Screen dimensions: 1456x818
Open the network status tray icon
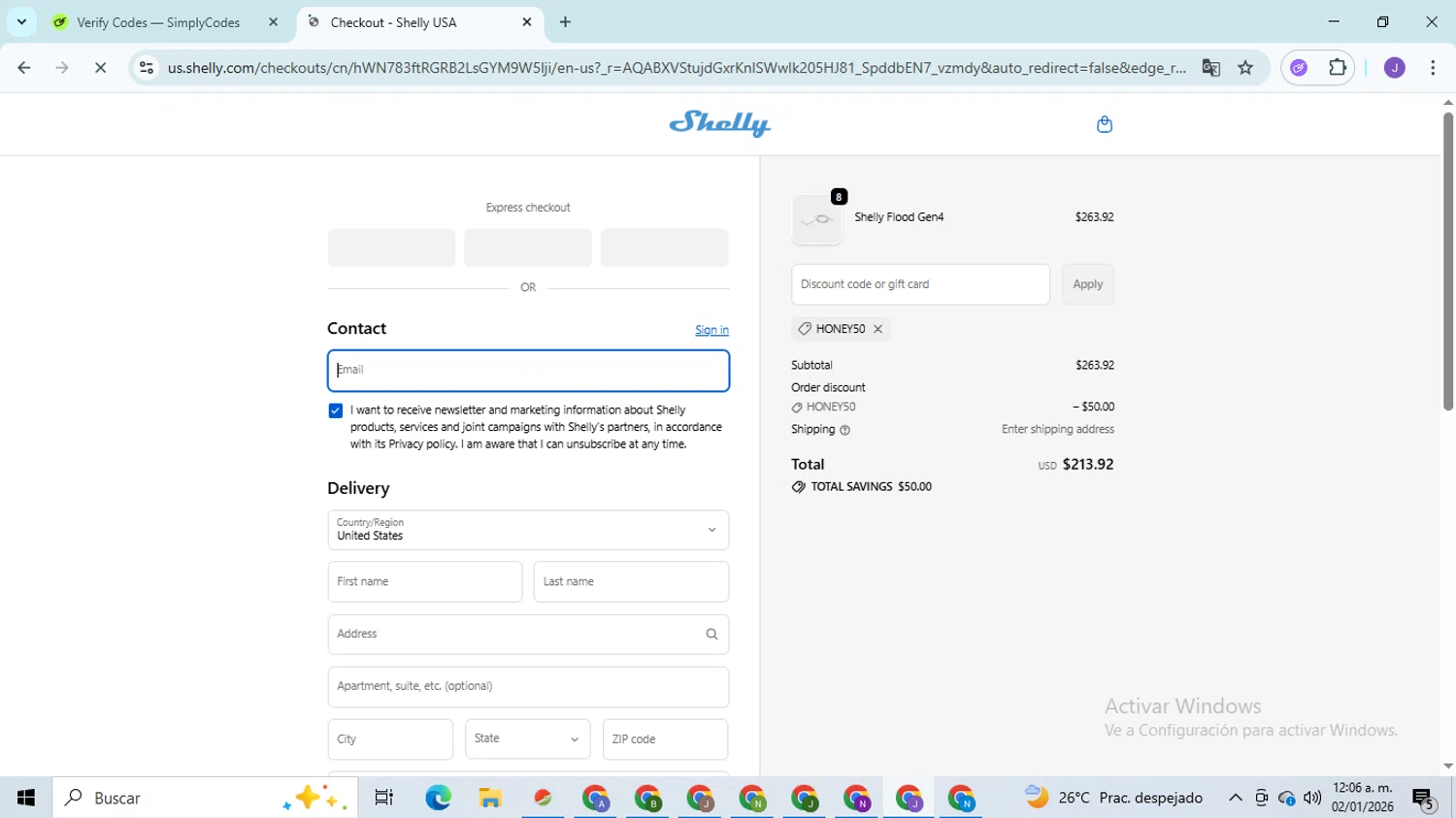click(x=1287, y=798)
